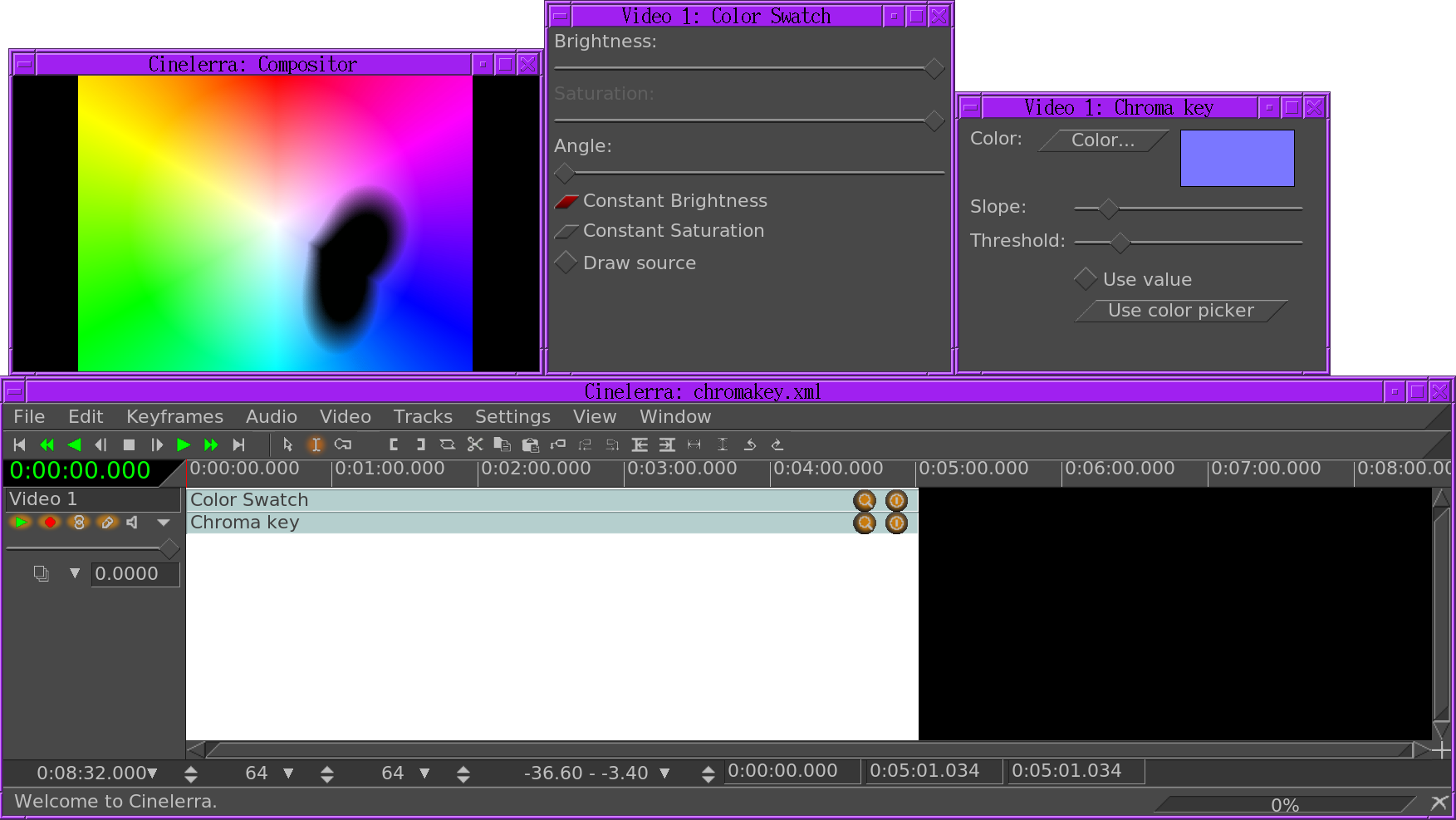Open the overlay mode dropdown on Video 1

tap(75, 573)
